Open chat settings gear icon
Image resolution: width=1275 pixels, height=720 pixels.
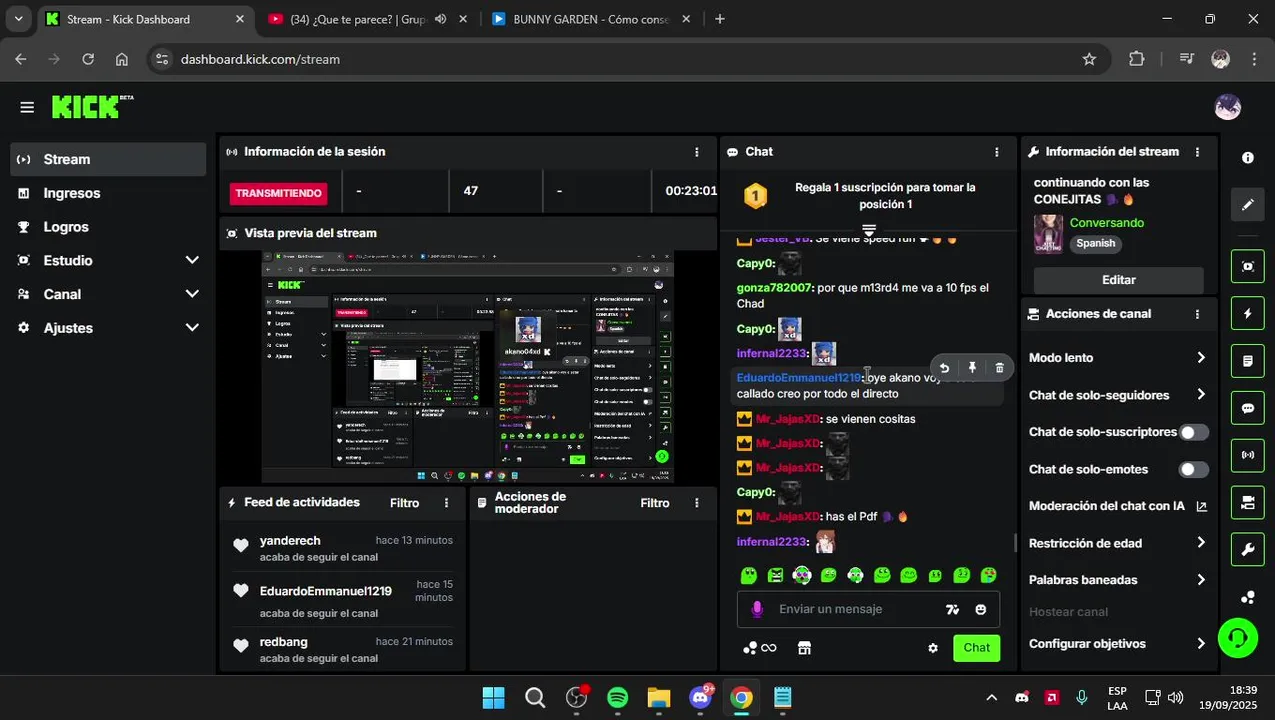click(x=933, y=648)
